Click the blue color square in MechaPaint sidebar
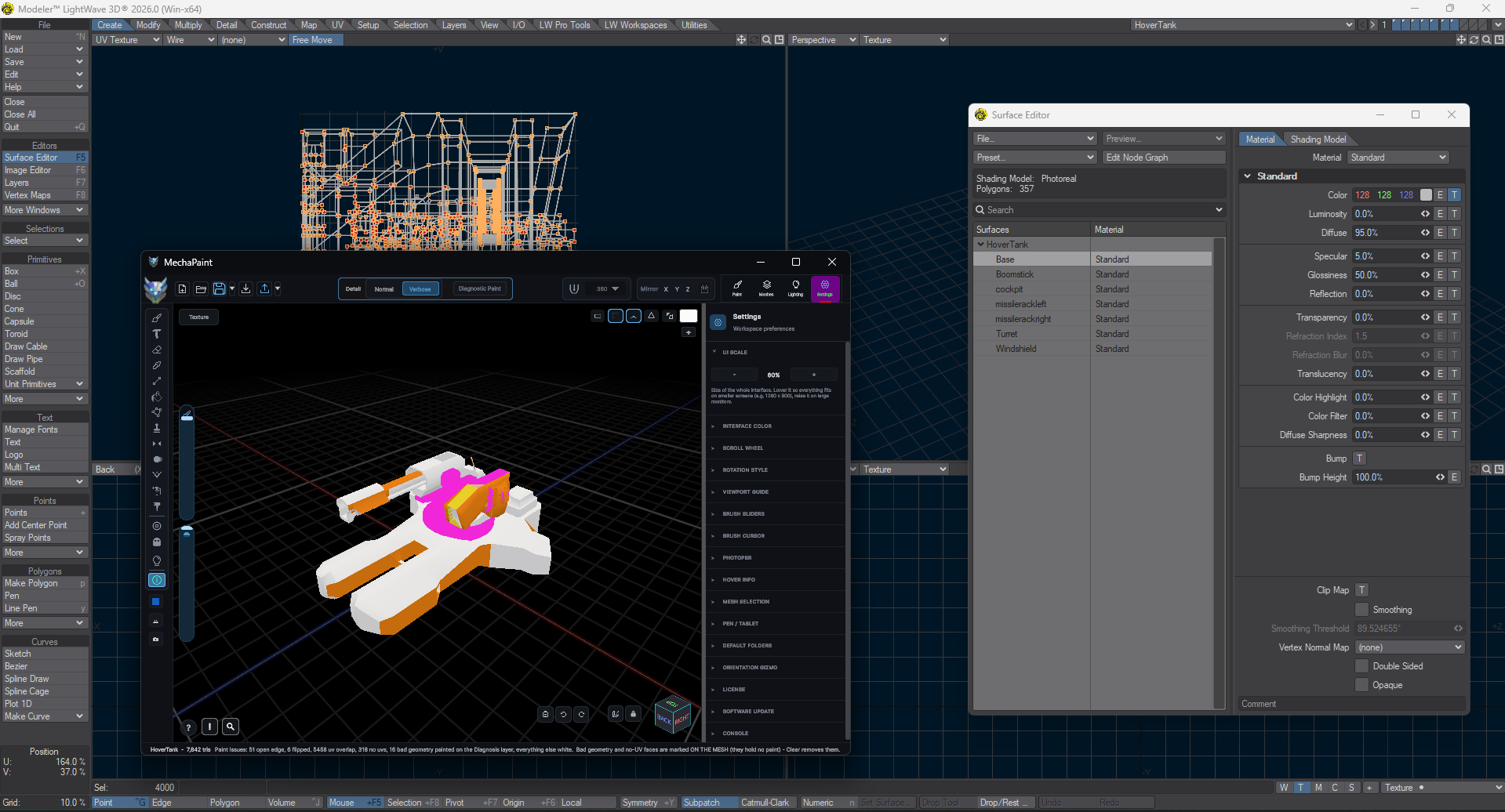This screenshot has width=1505, height=812. [x=156, y=602]
